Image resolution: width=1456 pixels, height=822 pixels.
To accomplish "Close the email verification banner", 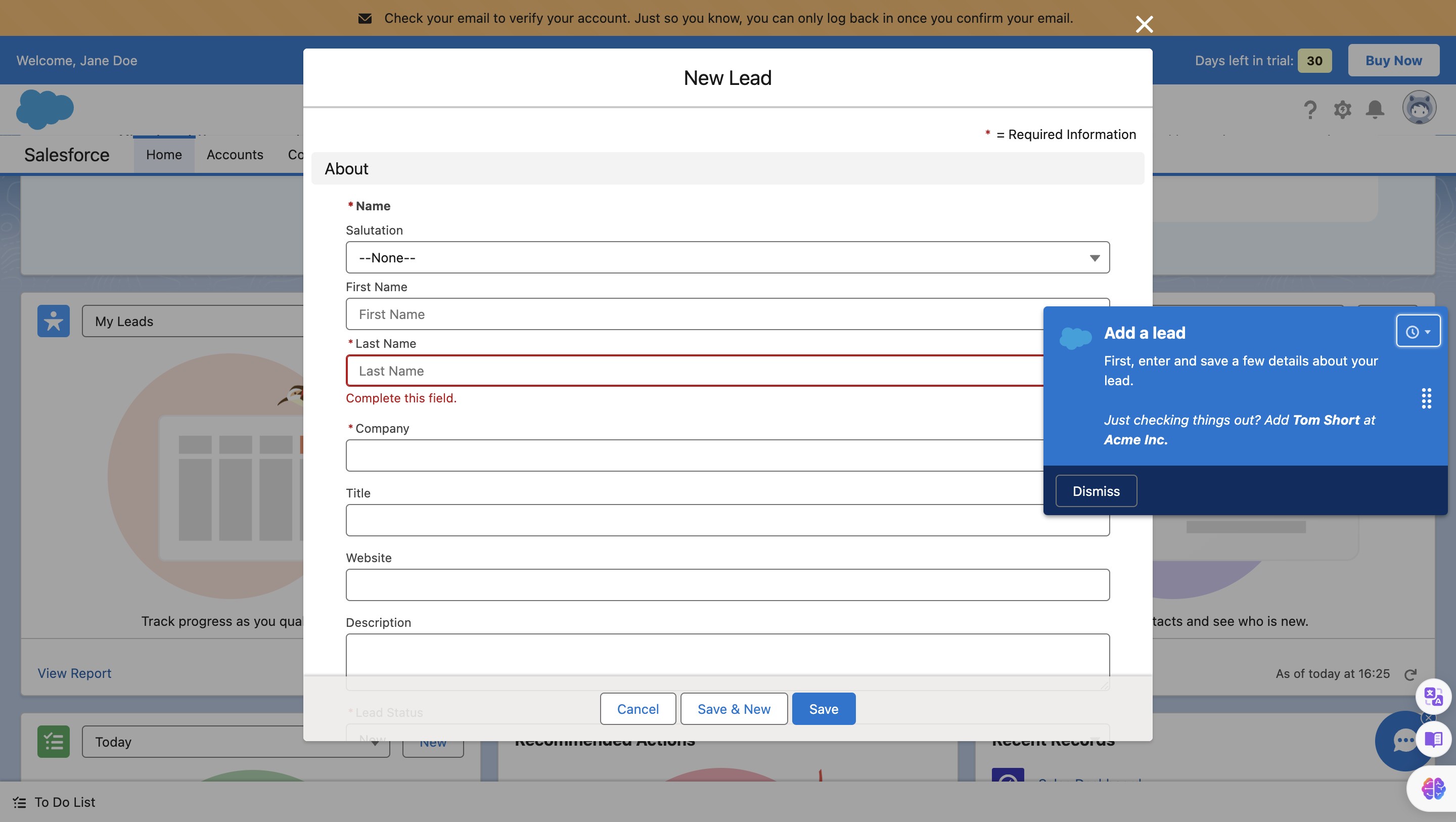I will point(1144,24).
